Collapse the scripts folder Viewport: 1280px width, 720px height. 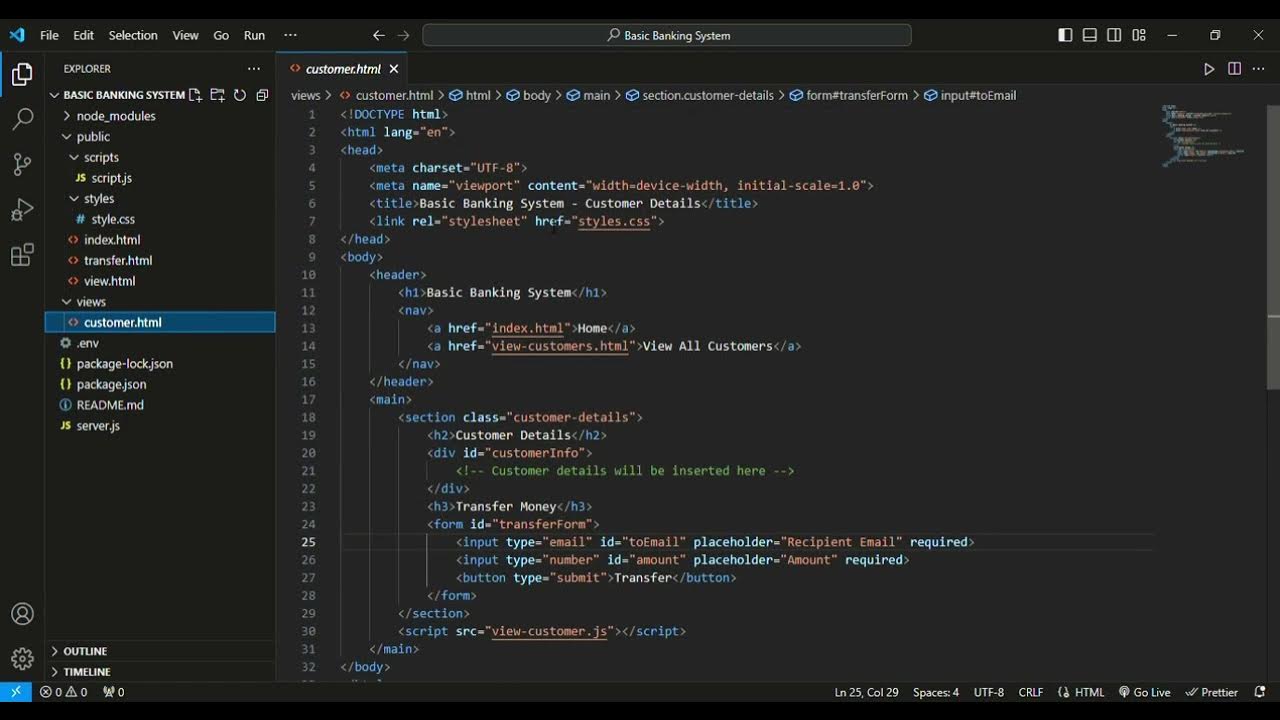point(160,157)
